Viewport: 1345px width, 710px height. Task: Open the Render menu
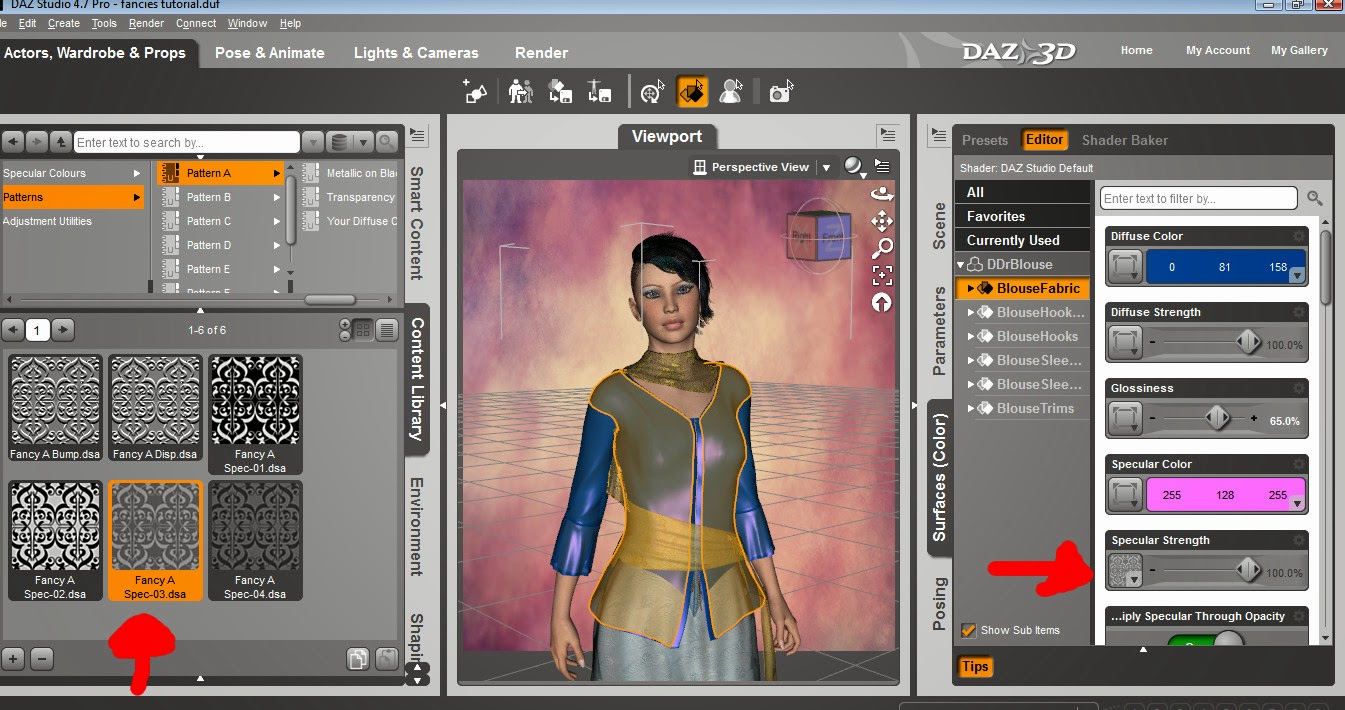(x=147, y=23)
